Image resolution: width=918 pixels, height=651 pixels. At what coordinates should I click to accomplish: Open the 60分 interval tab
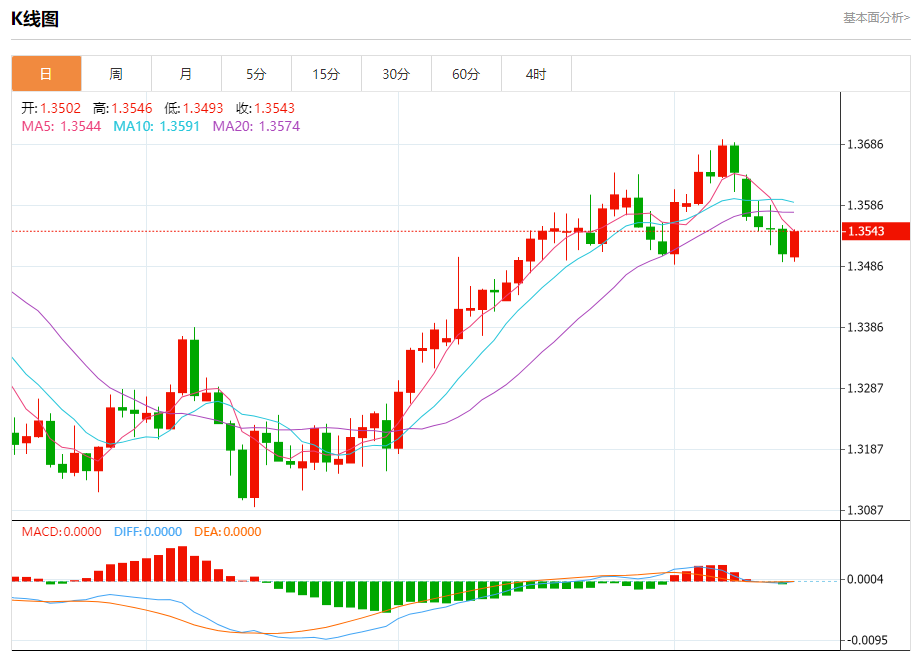coord(466,74)
